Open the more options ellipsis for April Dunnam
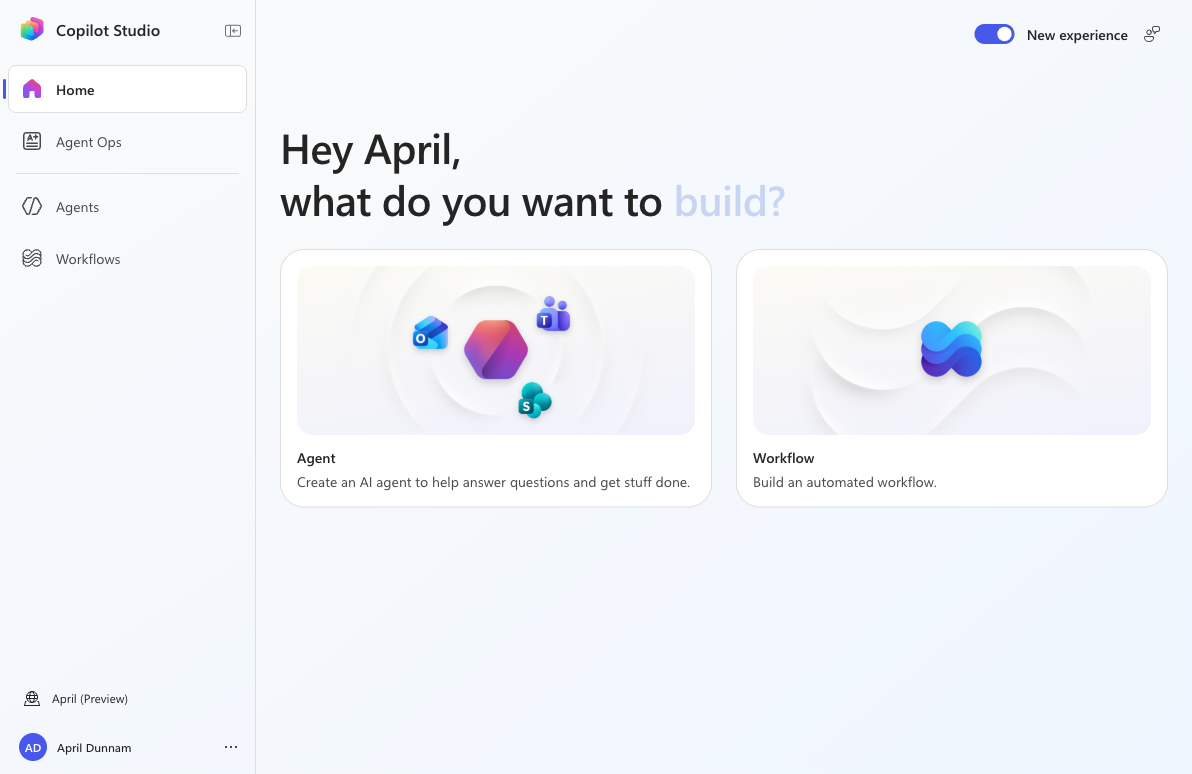 pyautogui.click(x=231, y=747)
